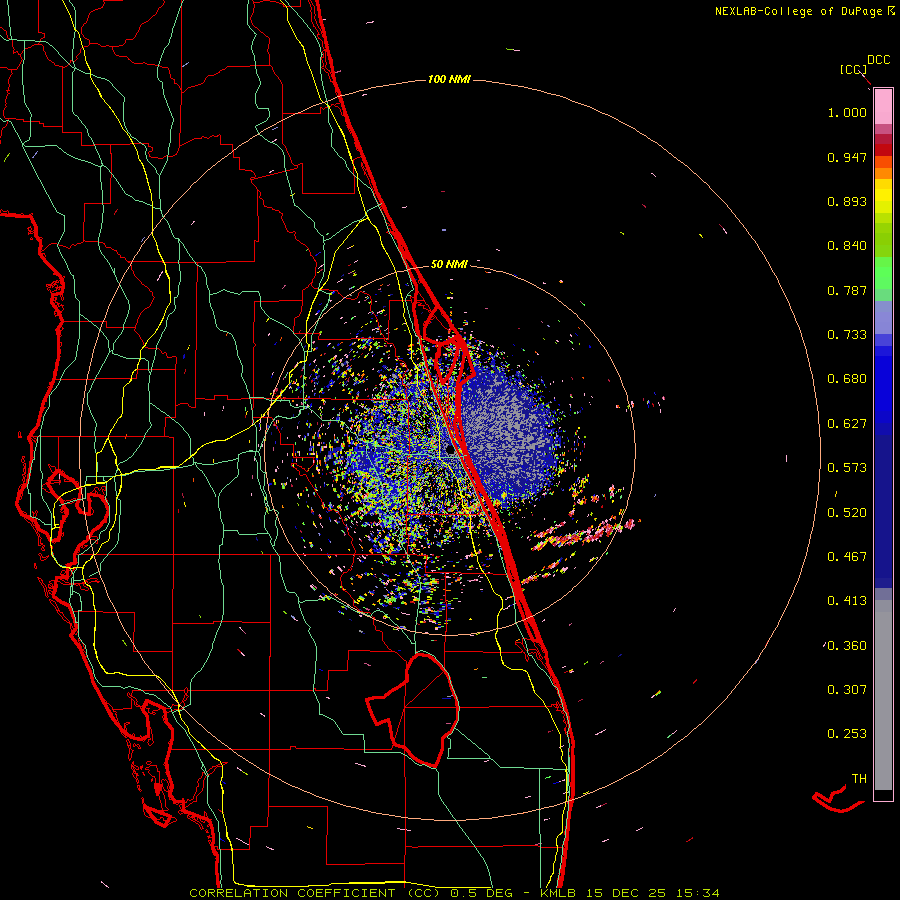This screenshot has width=900, height=900.
Task: Click the KMLB radar site marker
Action: (451, 449)
